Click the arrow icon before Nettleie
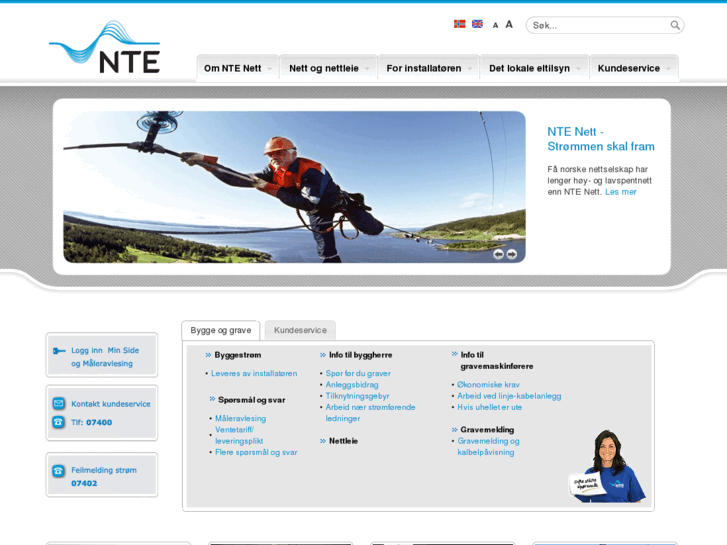727x545 pixels. 323,441
